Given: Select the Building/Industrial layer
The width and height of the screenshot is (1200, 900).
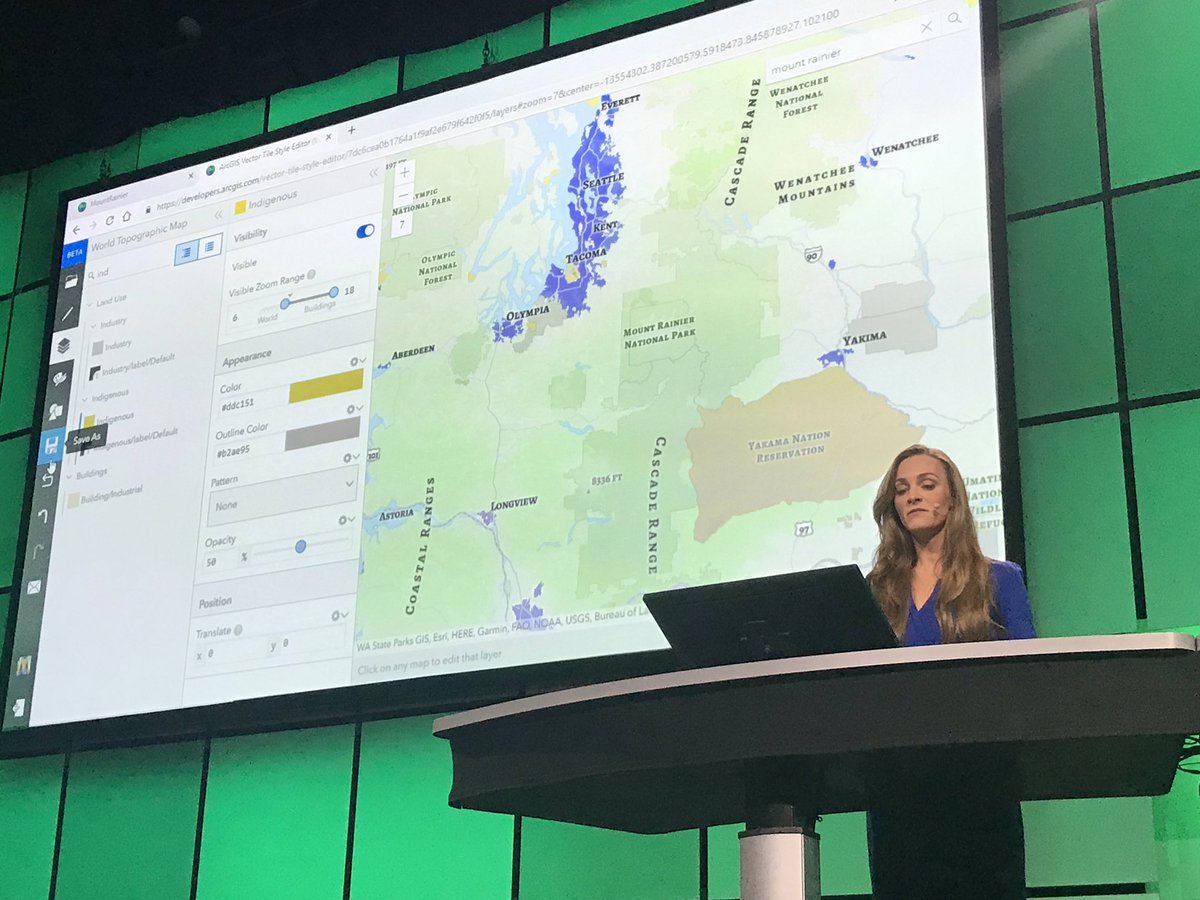Looking at the screenshot, I should point(103,494).
